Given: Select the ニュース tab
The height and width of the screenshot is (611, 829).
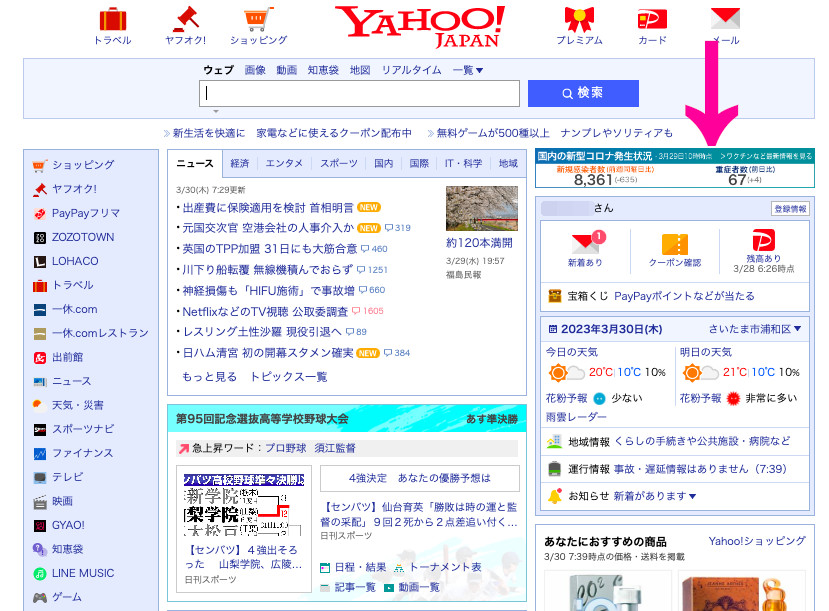Looking at the screenshot, I should [x=195, y=163].
